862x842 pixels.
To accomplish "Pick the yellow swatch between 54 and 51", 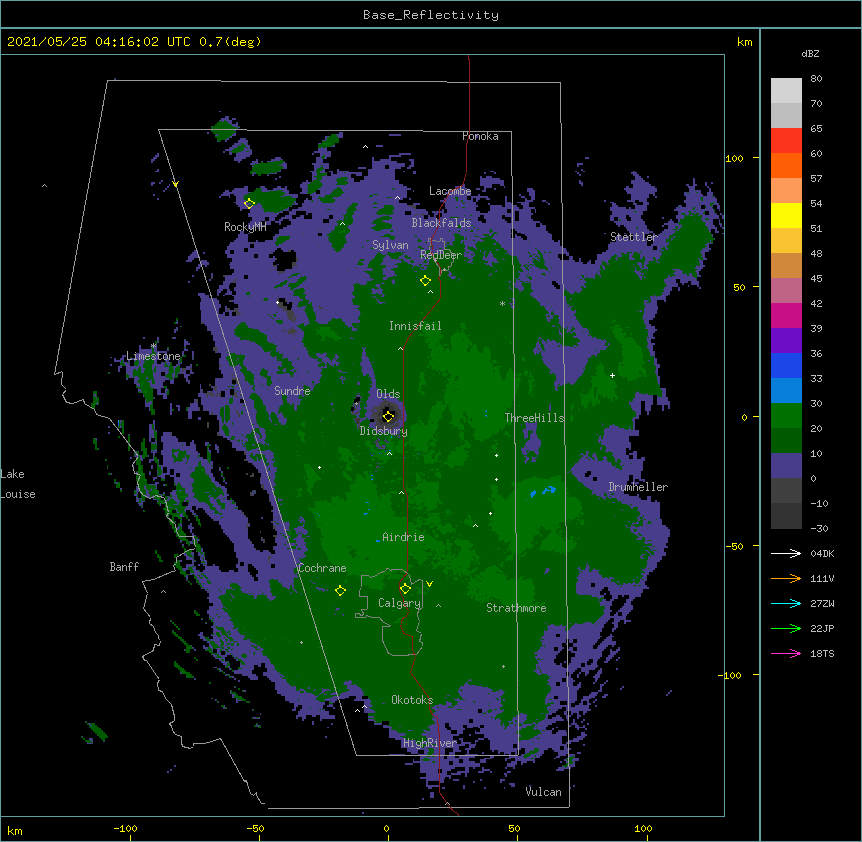I will [x=786, y=215].
